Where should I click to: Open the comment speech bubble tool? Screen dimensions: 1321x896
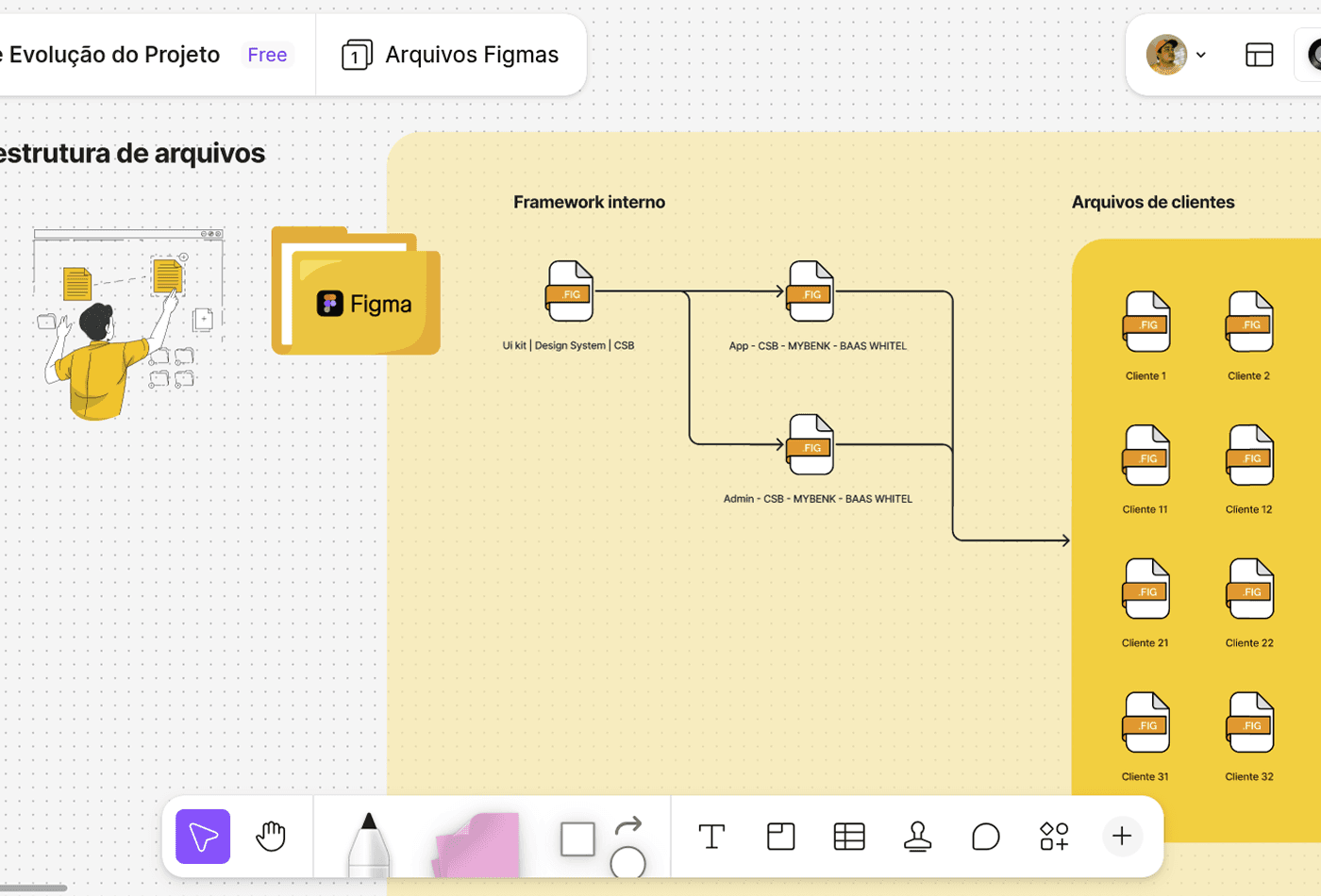coord(985,836)
